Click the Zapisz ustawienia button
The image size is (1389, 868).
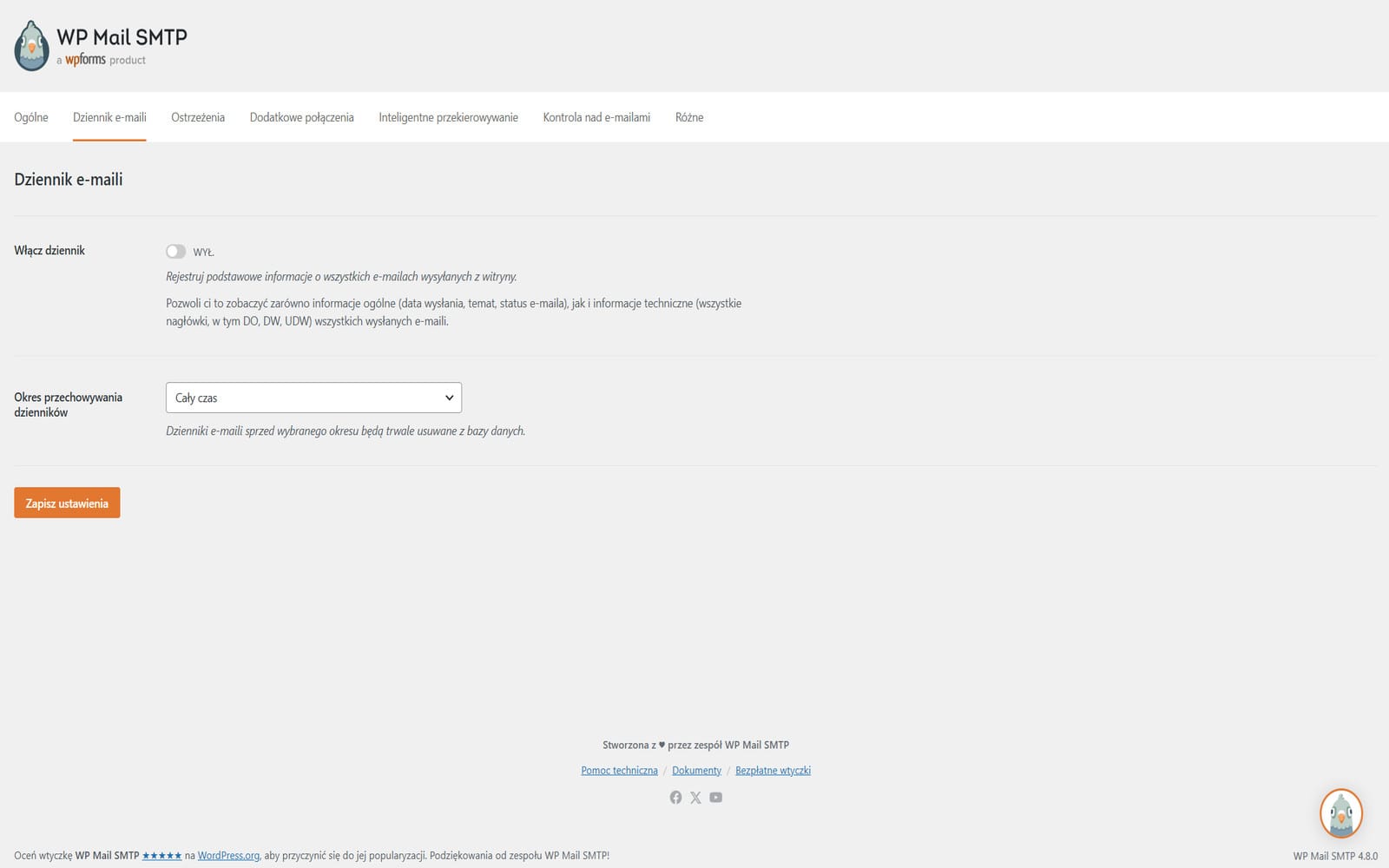(67, 503)
